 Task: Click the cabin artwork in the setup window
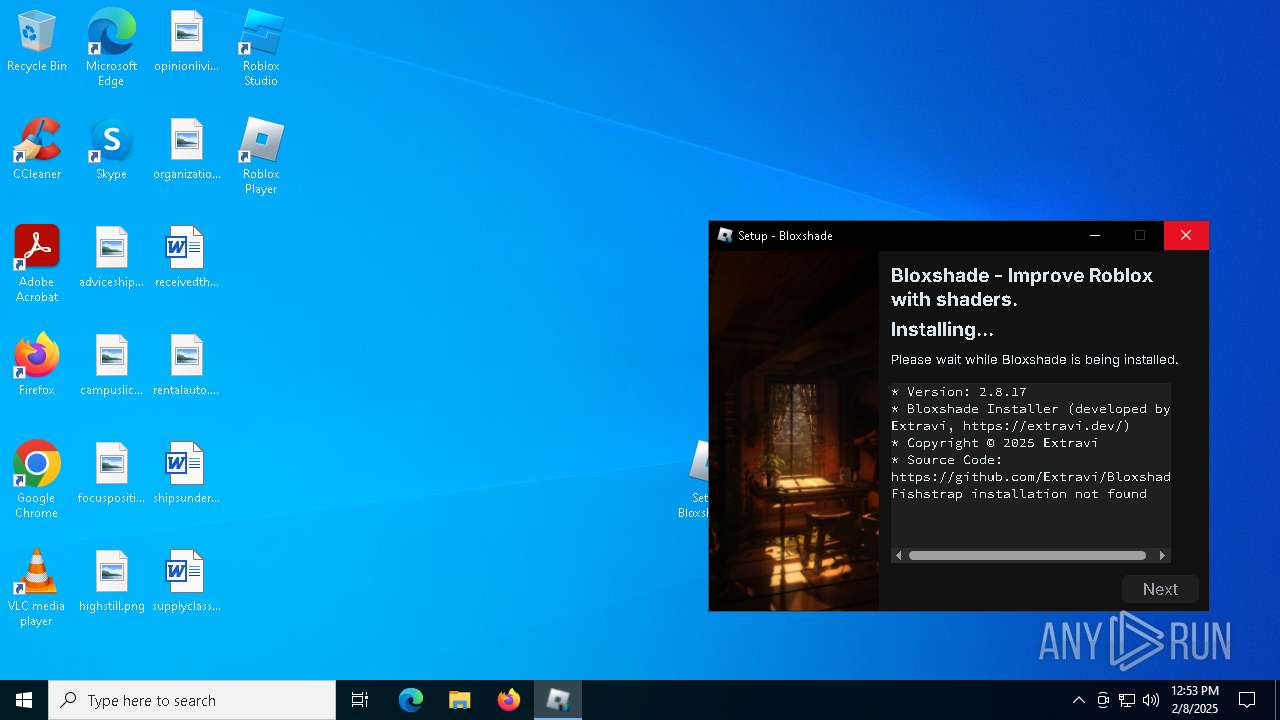pos(794,430)
